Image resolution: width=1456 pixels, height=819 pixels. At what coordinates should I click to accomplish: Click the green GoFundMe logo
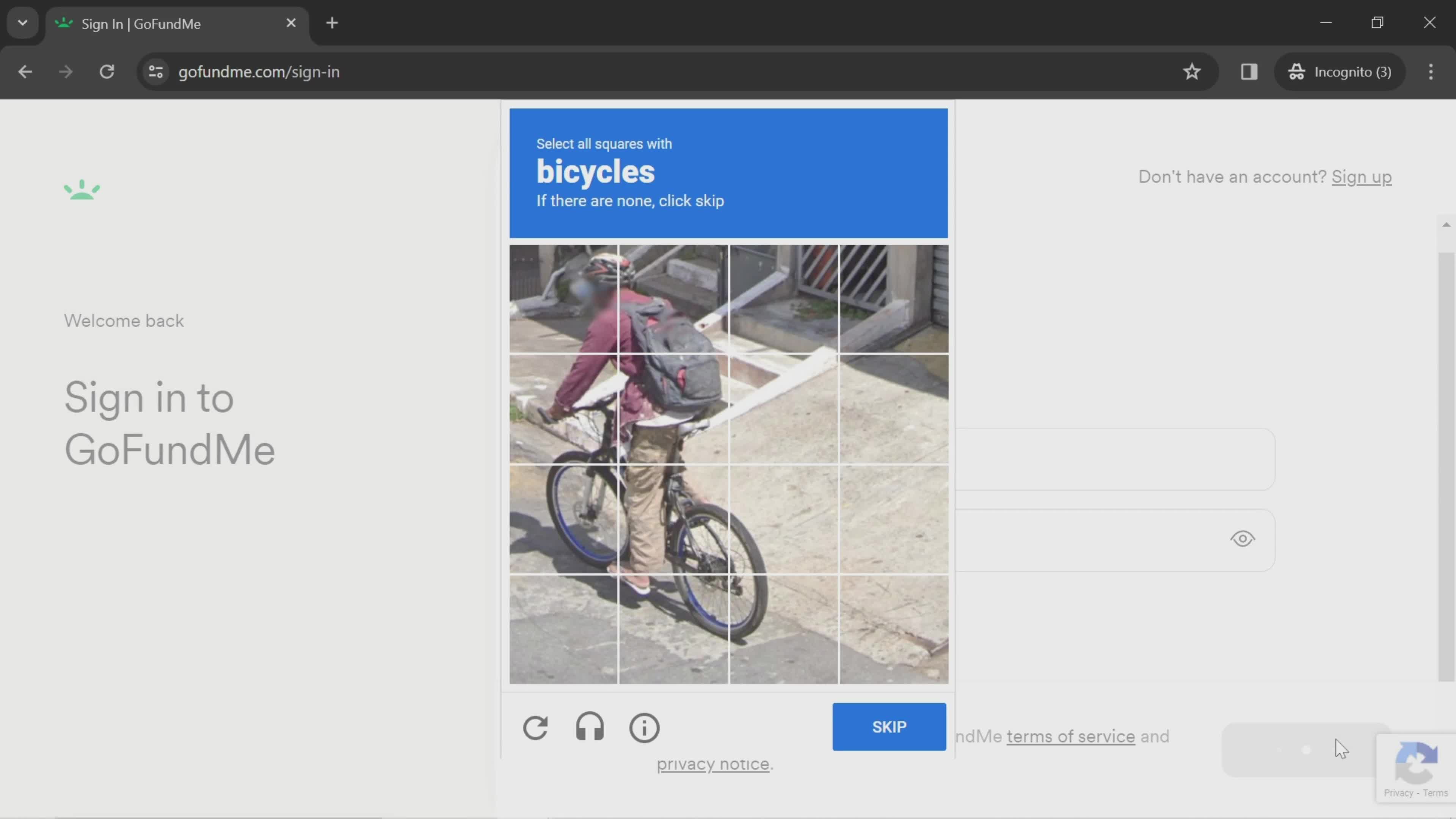[82, 190]
